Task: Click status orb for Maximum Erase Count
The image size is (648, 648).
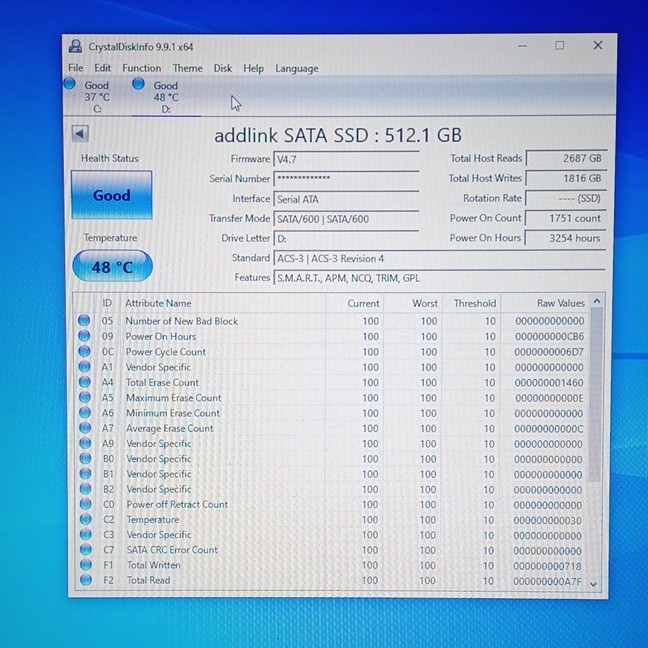Action: click(85, 397)
